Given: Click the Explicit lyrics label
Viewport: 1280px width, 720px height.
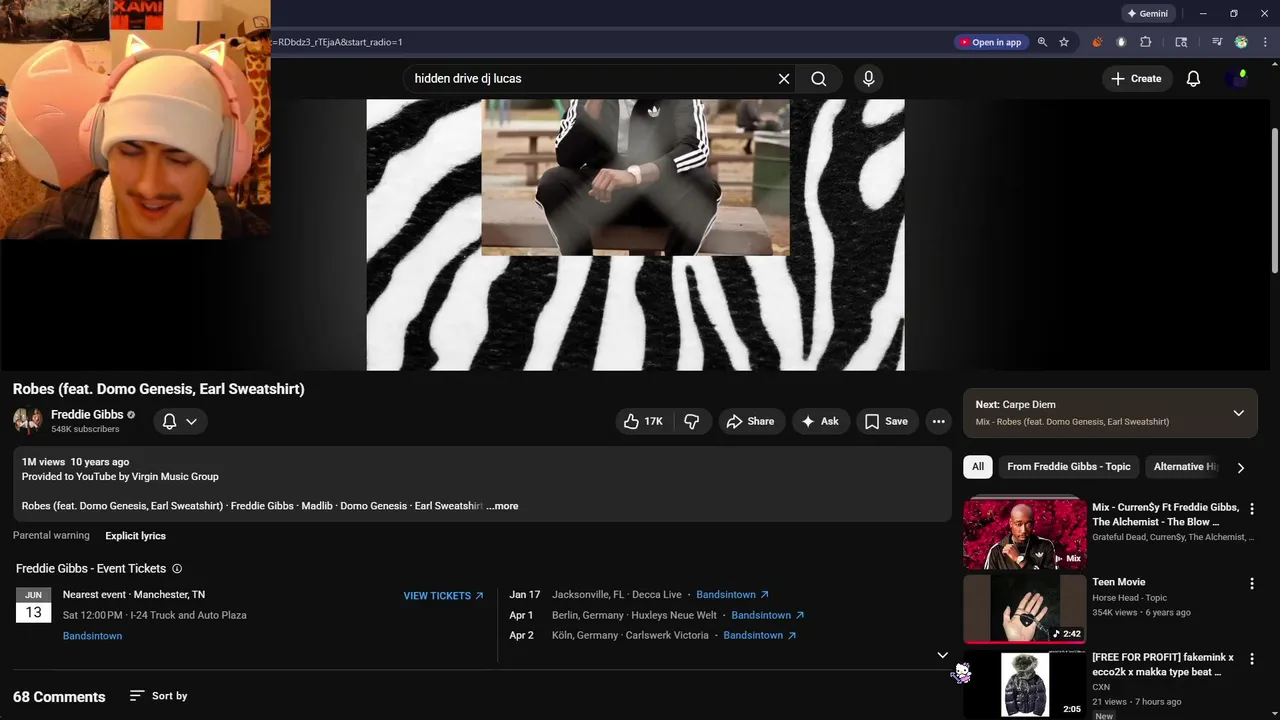Looking at the screenshot, I should [135, 536].
